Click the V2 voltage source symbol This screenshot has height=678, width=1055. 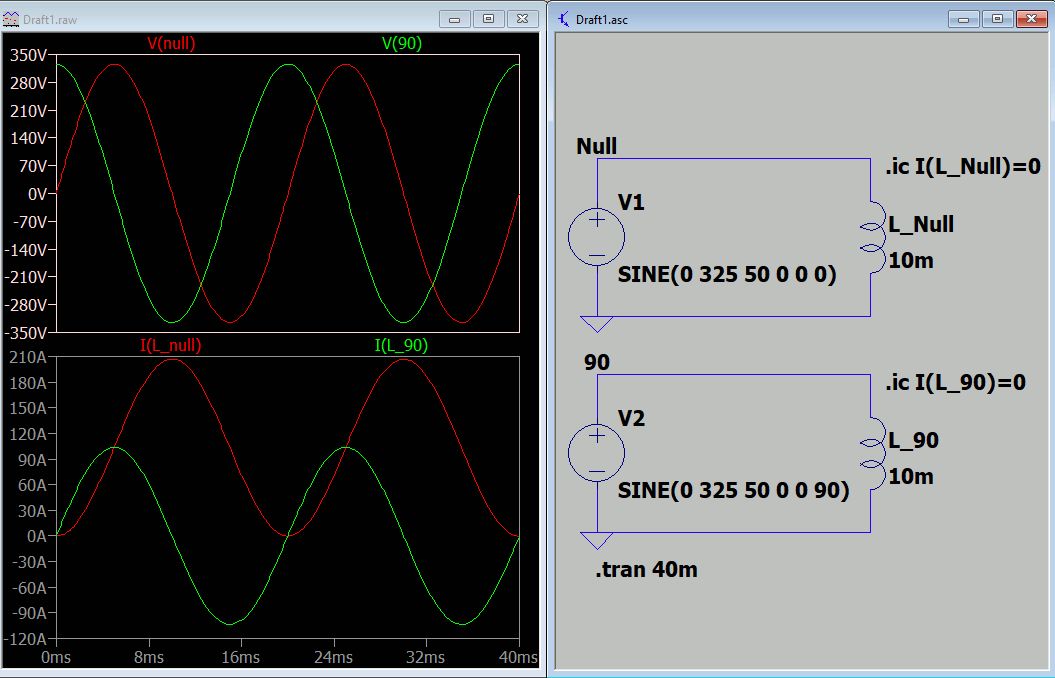click(x=596, y=452)
